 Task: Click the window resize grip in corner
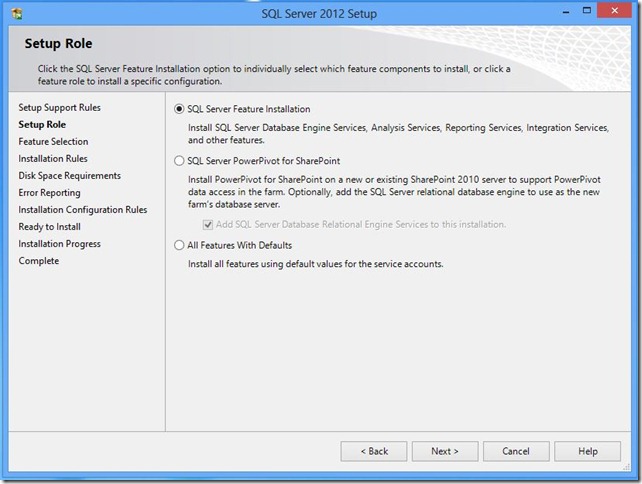click(x=626, y=466)
